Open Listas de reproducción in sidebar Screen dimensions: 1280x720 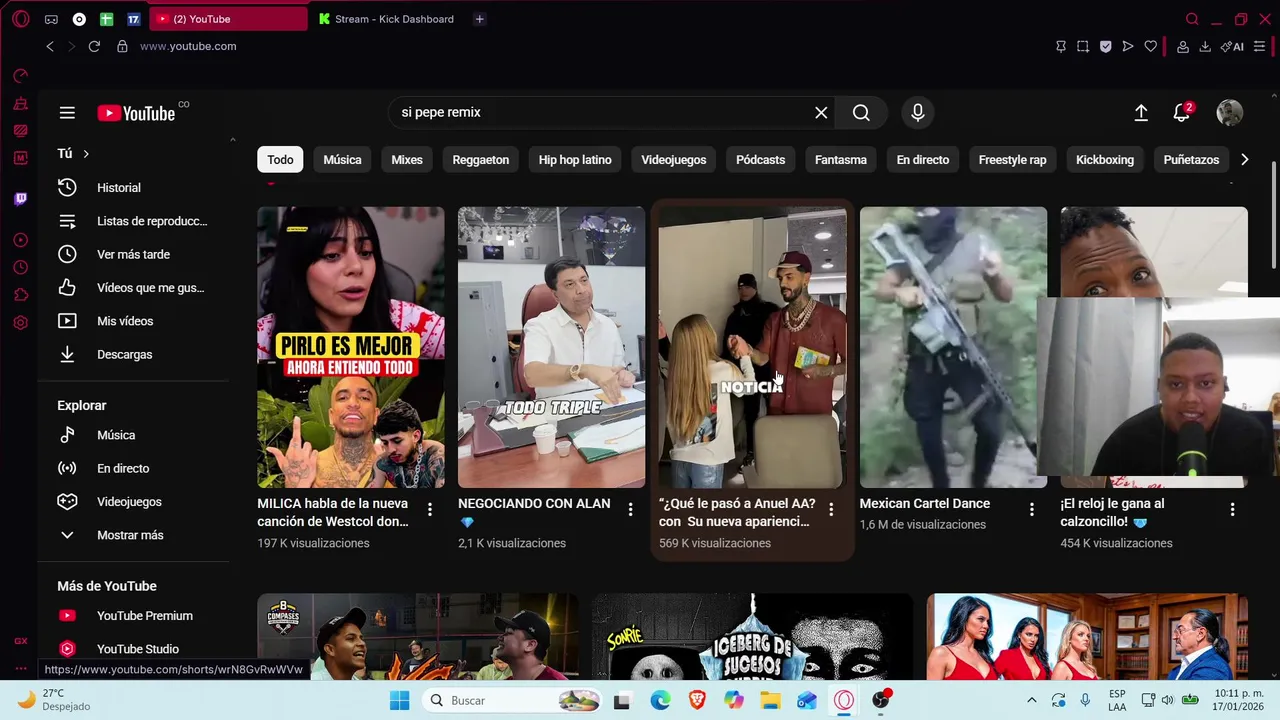[134, 221]
